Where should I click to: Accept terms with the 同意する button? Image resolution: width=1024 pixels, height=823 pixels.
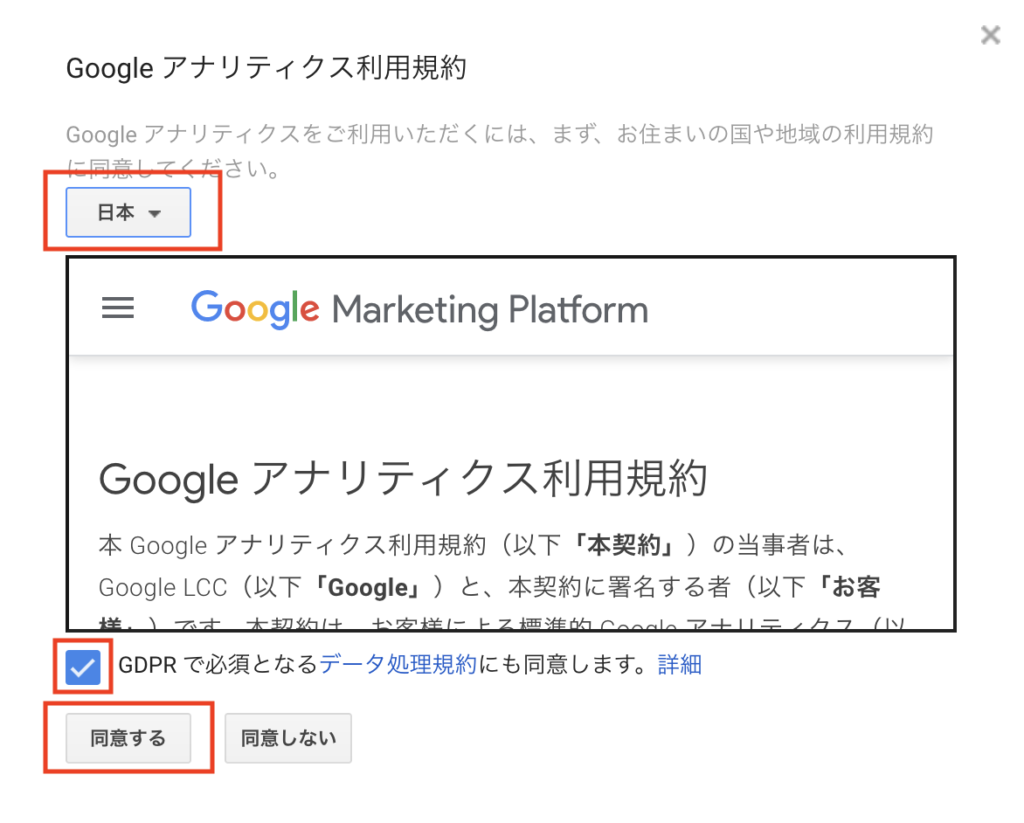click(128, 738)
